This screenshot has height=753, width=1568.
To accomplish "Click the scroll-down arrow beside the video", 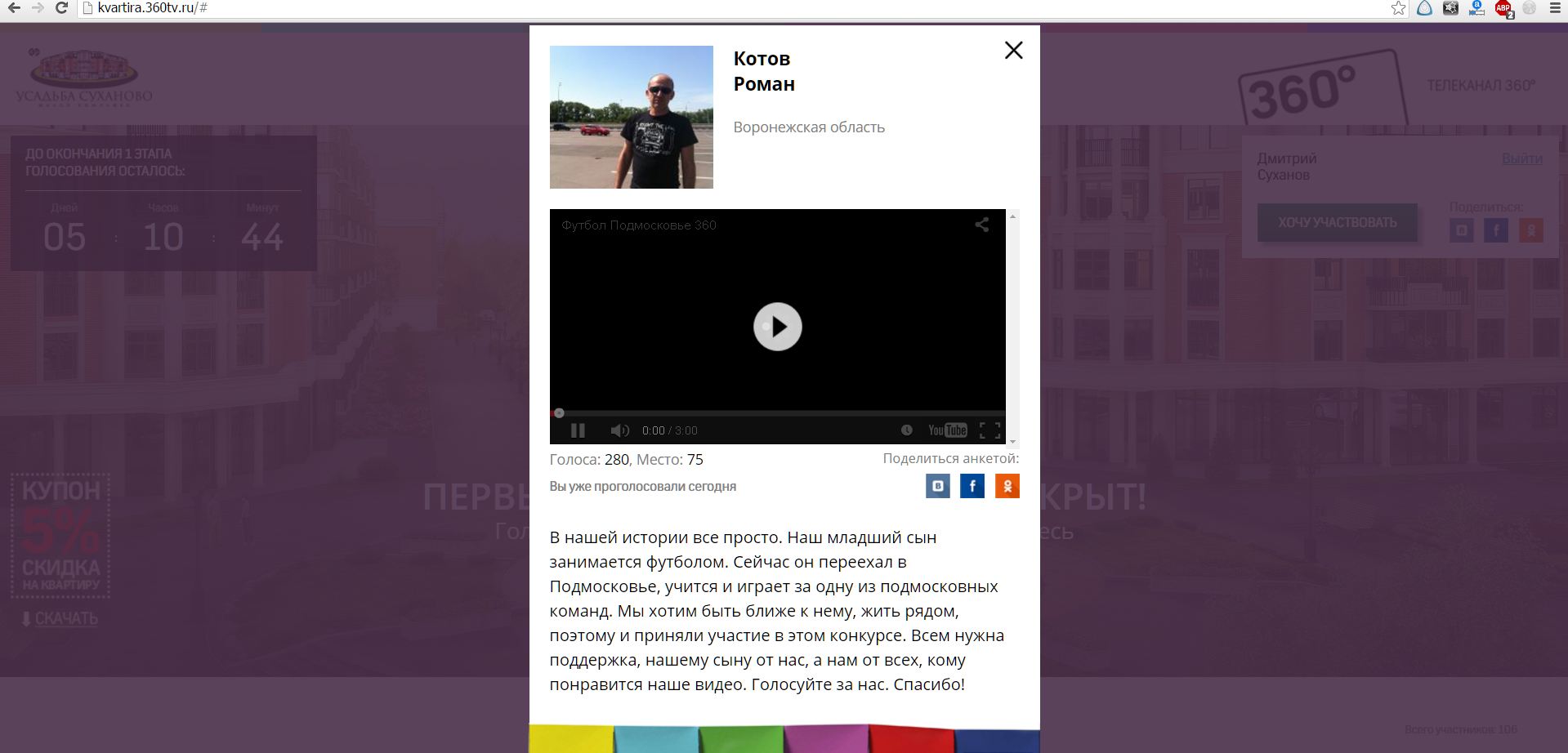I will pyautogui.click(x=1012, y=442).
